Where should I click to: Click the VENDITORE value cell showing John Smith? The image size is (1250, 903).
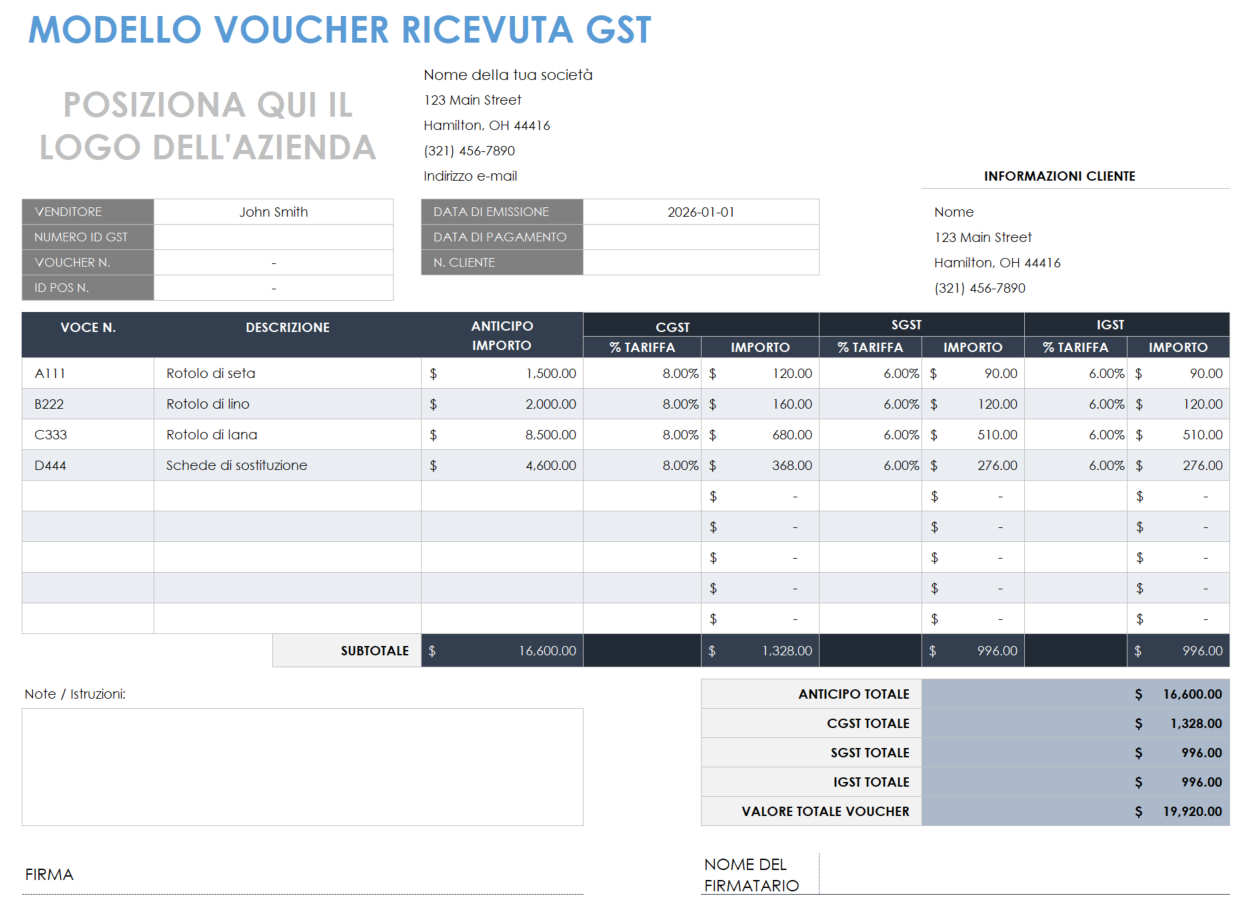point(273,211)
